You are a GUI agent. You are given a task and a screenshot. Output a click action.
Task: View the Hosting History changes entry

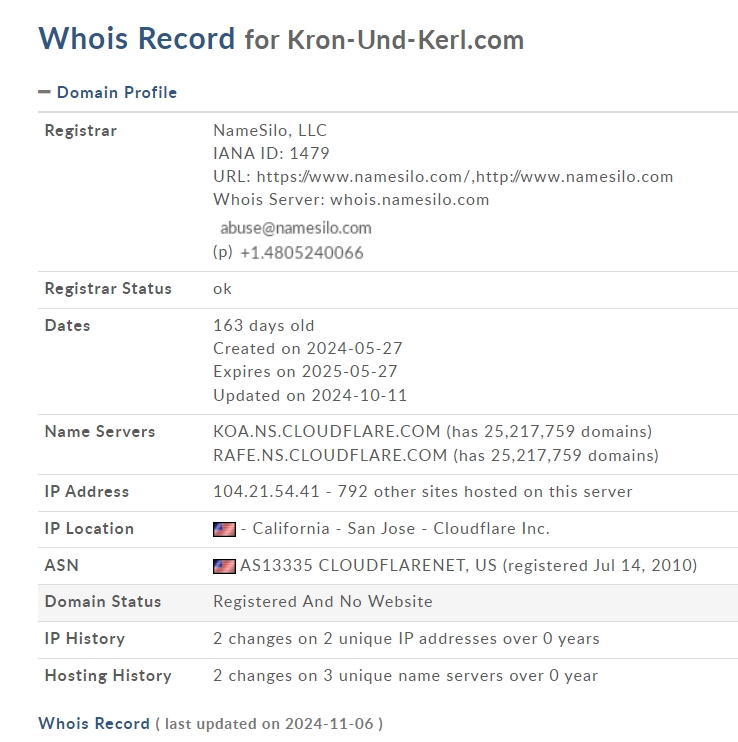click(405, 675)
